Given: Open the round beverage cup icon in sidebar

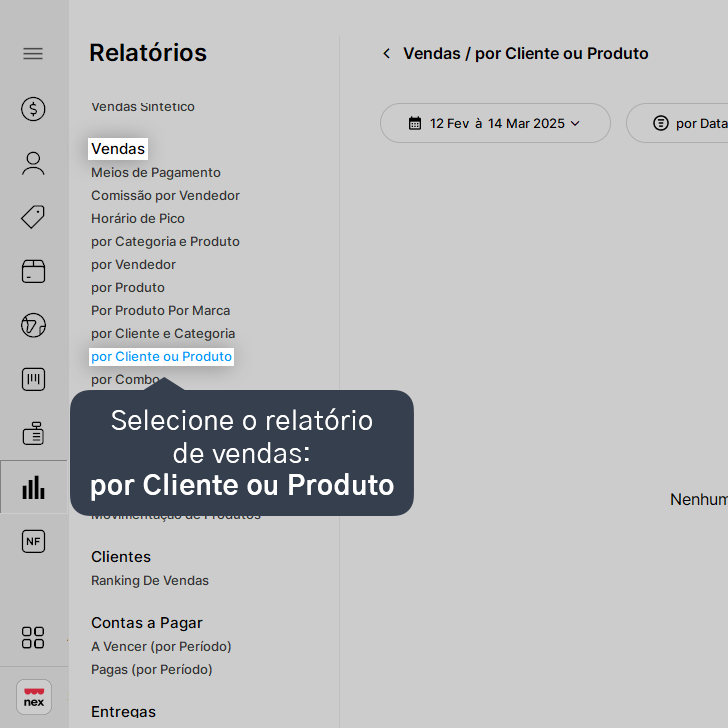Looking at the screenshot, I should [x=33, y=325].
